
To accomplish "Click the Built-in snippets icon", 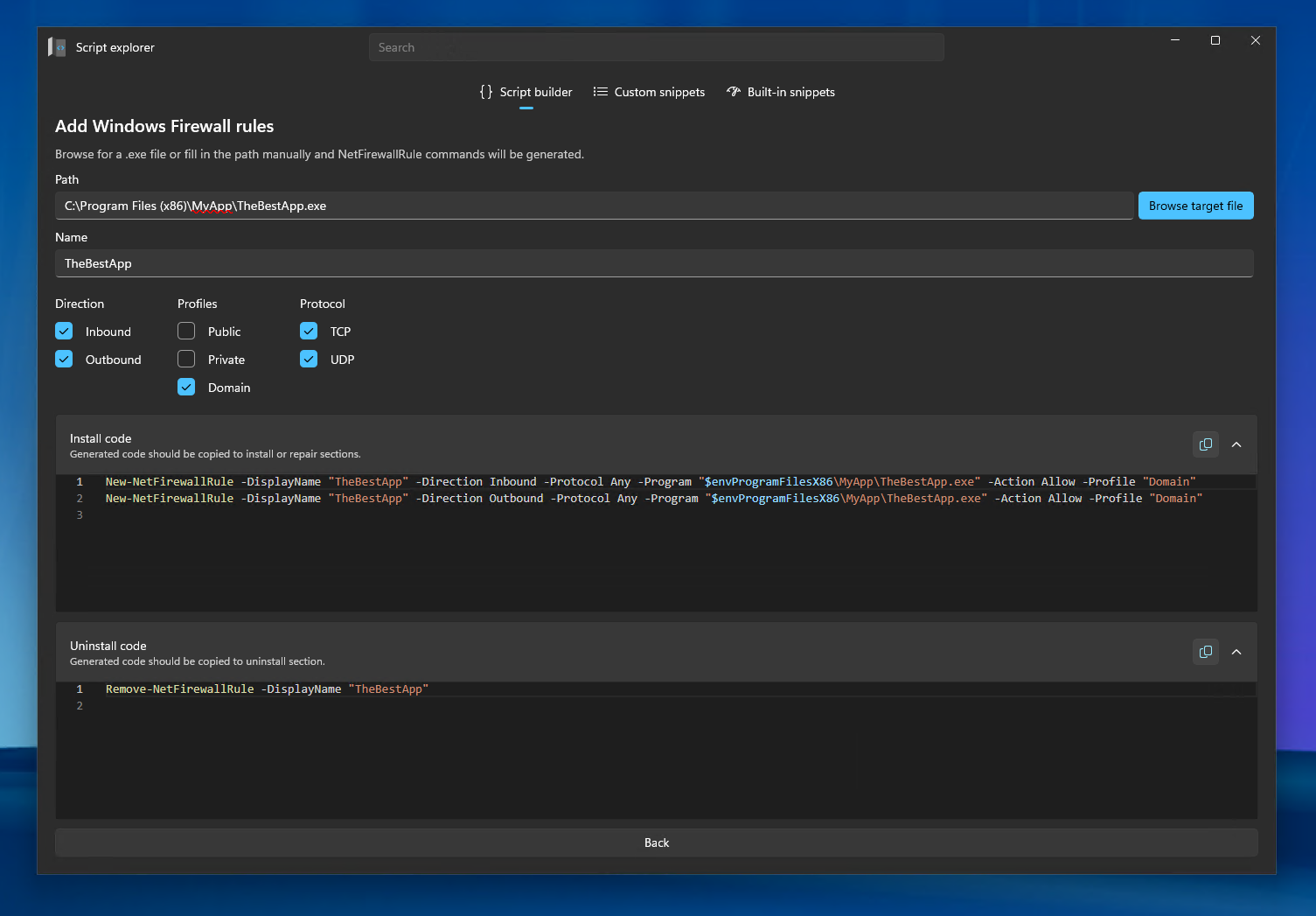I will (x=734, y=92).
